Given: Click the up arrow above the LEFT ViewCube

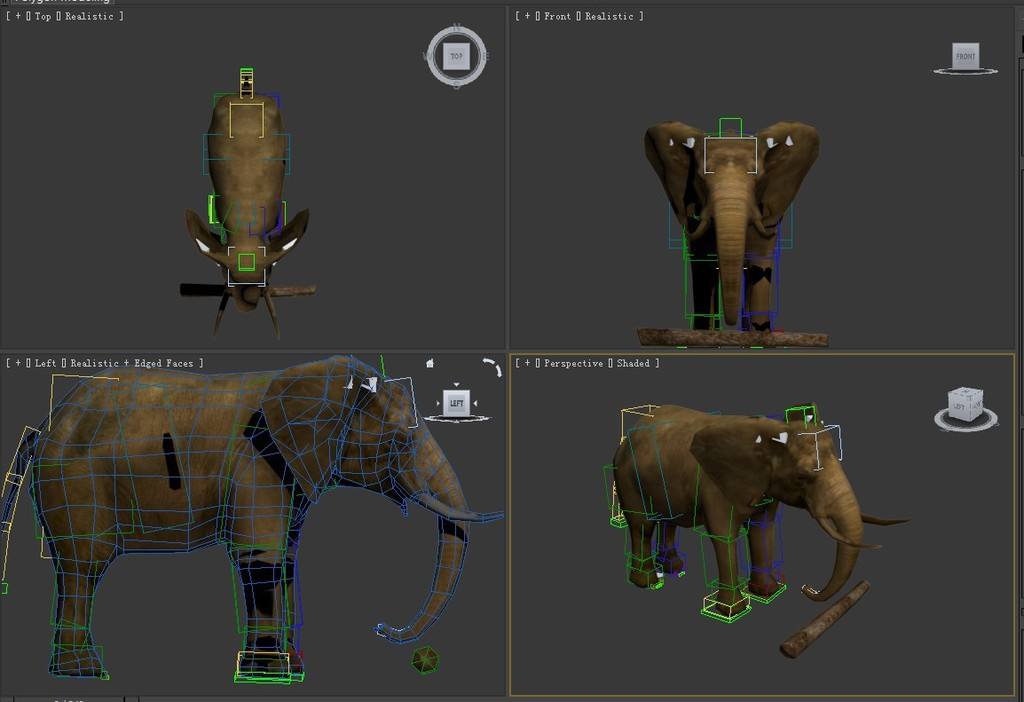Looking at the screenshot, I should tap(456, 384).
